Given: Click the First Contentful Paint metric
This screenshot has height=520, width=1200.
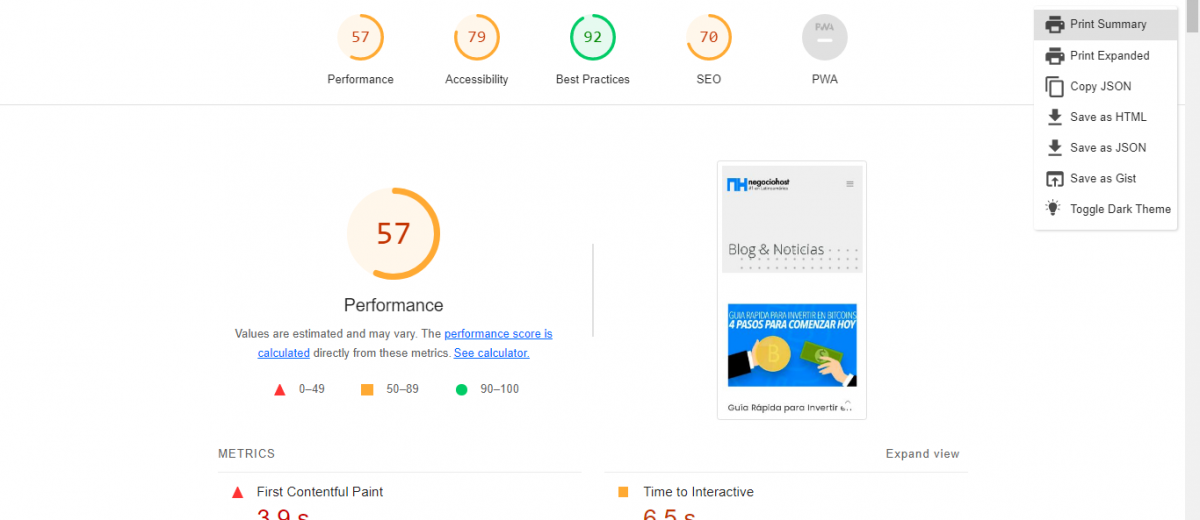Looking at the screenshot, I should coord(319,492).
